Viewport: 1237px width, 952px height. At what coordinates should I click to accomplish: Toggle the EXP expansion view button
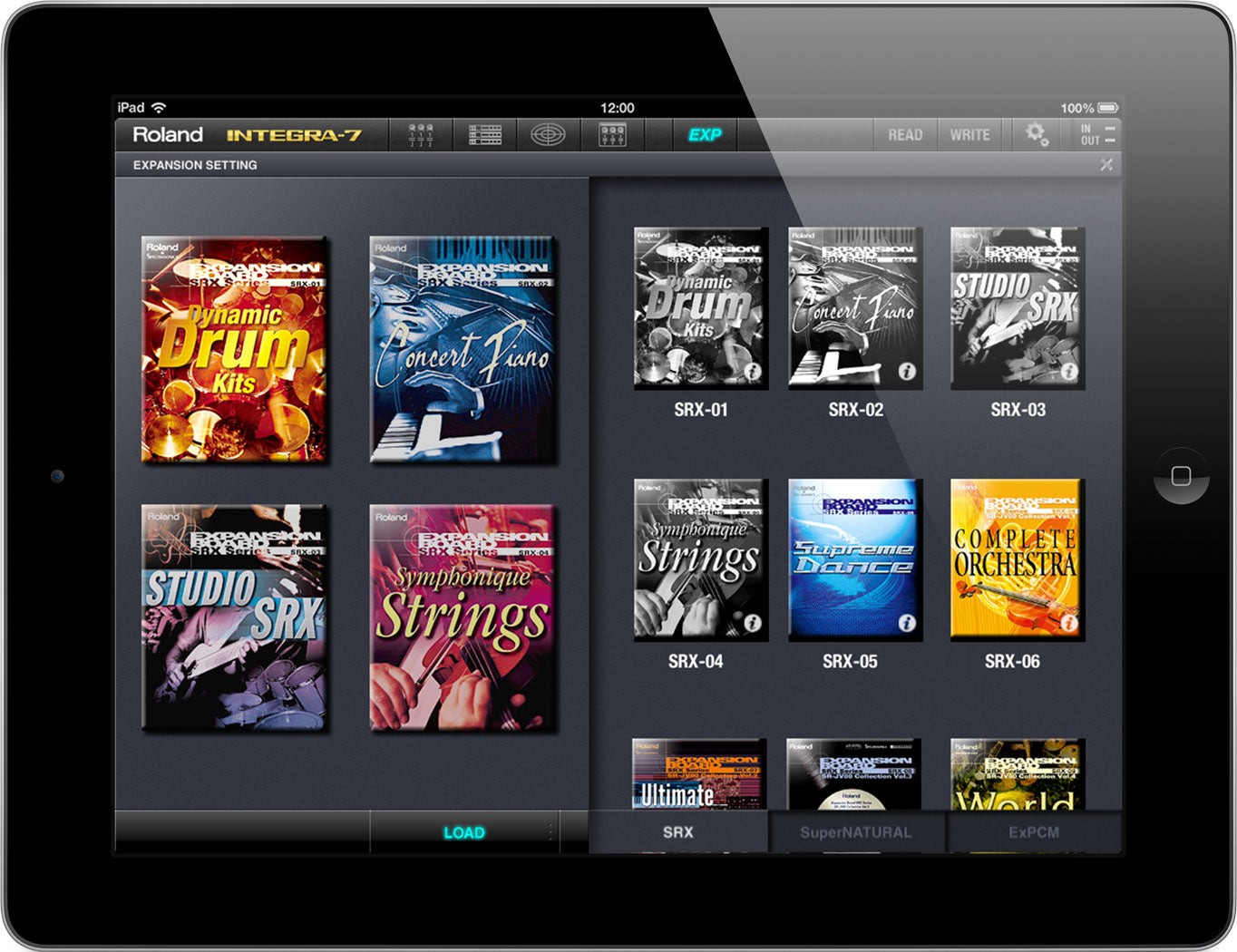coord(705,135)
